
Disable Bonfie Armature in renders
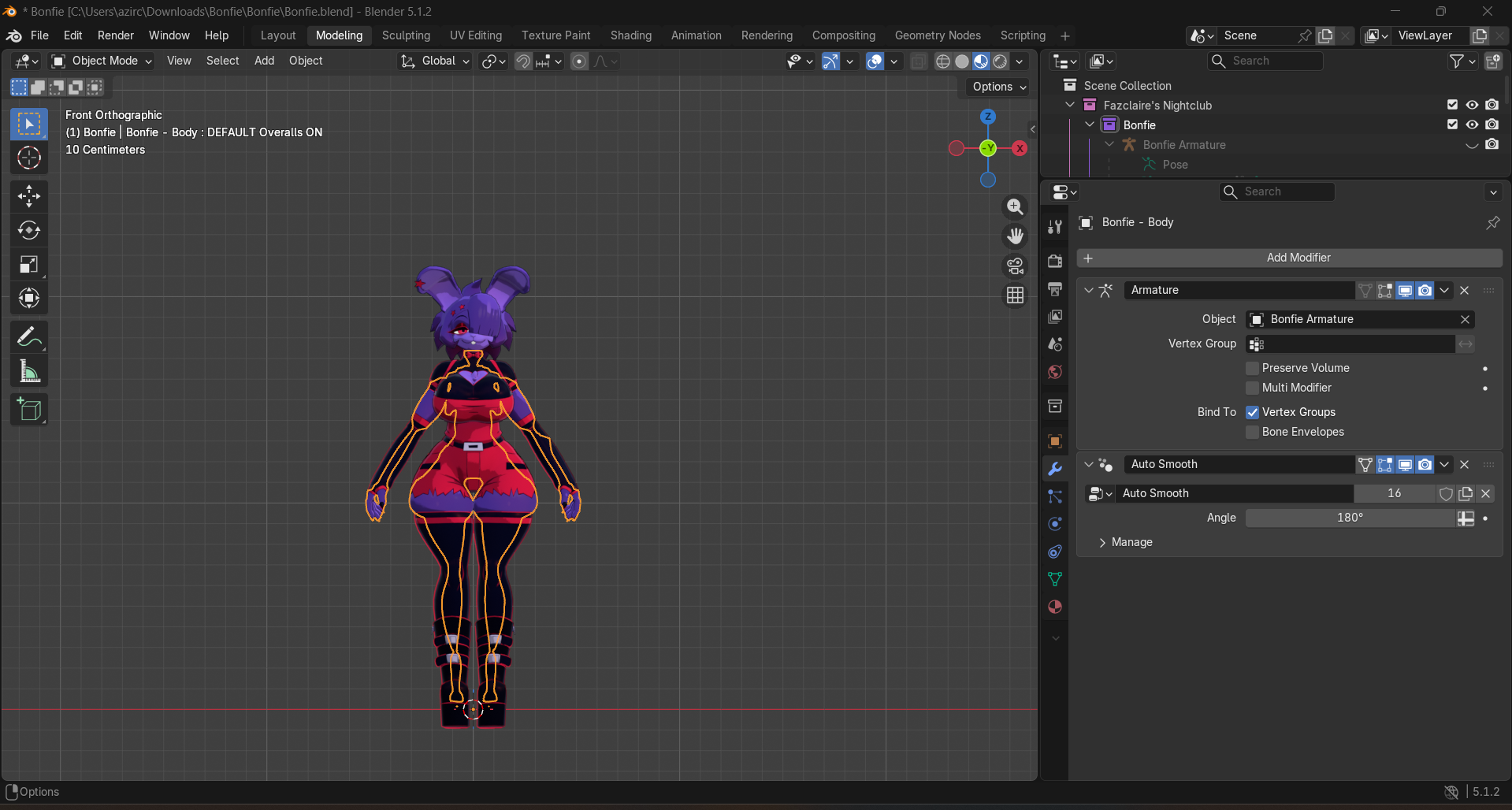1492,144
